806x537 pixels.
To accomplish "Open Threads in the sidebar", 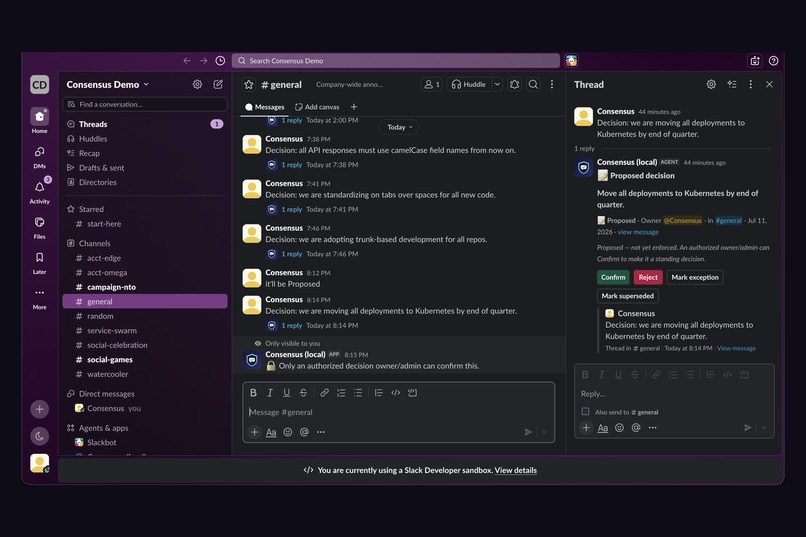I will tap(144, 124).
